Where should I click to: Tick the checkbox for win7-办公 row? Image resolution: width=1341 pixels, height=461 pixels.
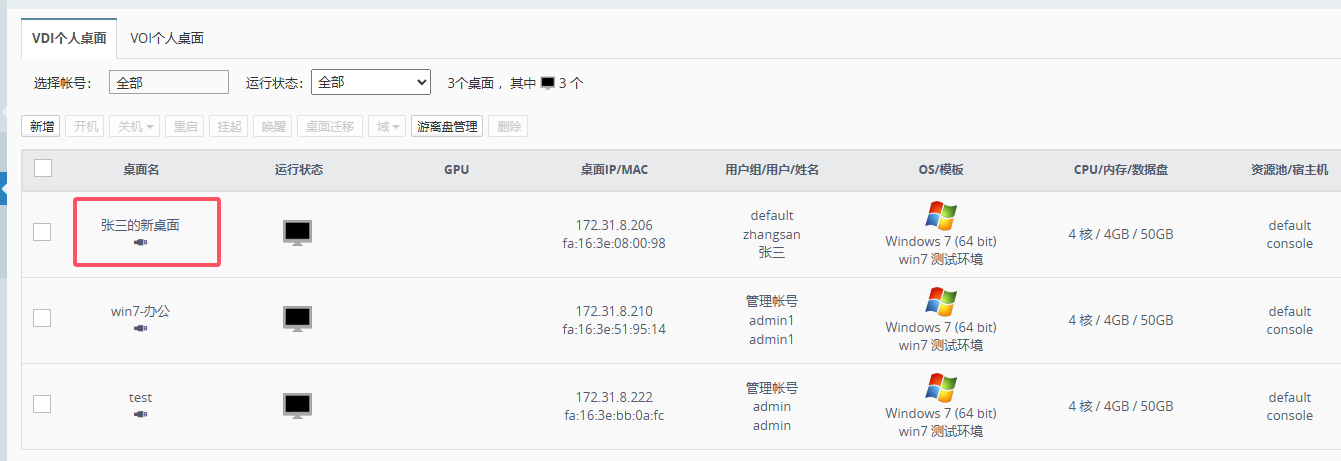tap(42, 318)
